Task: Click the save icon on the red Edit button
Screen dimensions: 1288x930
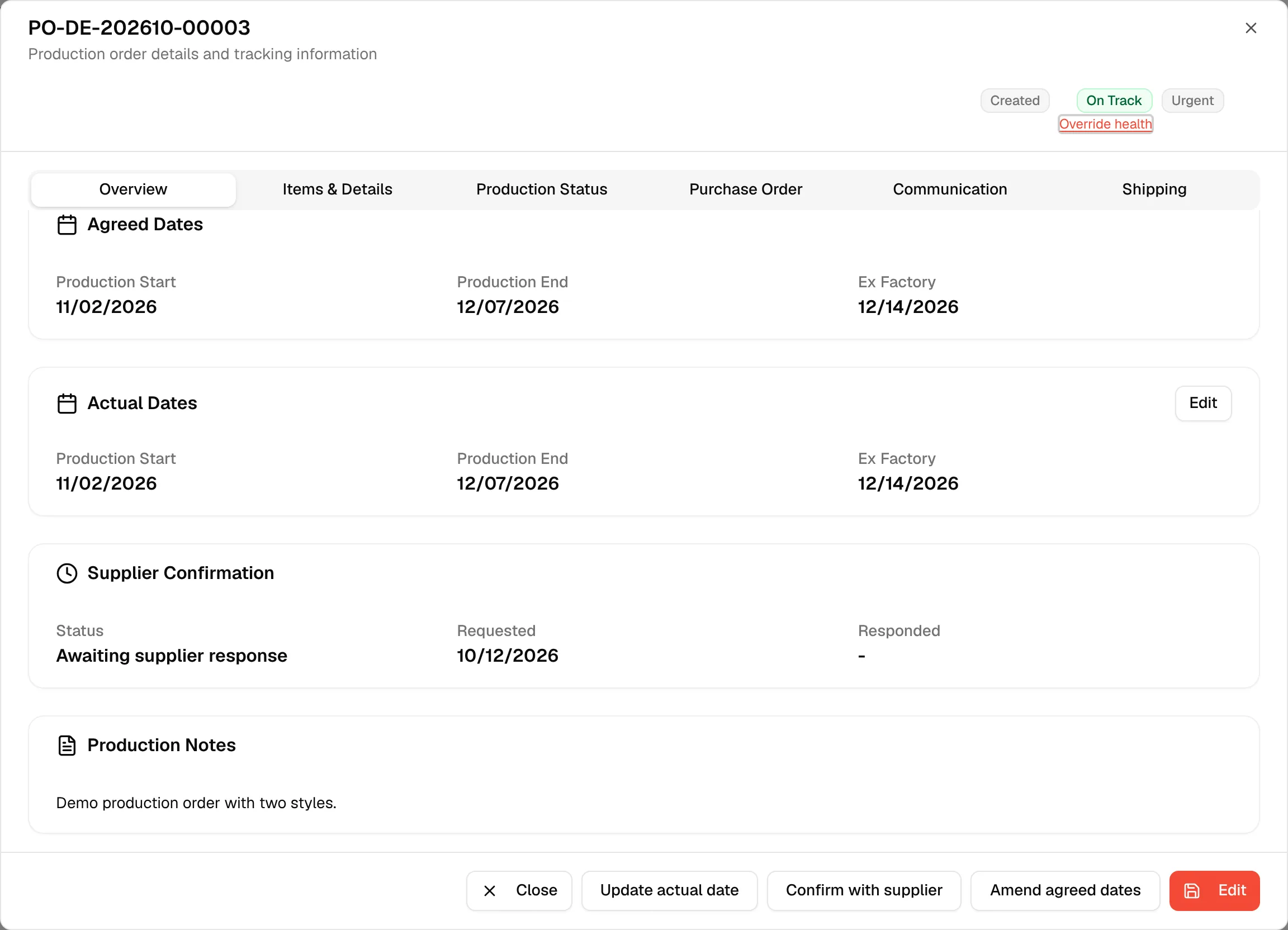Action: tap(1191, 890)
